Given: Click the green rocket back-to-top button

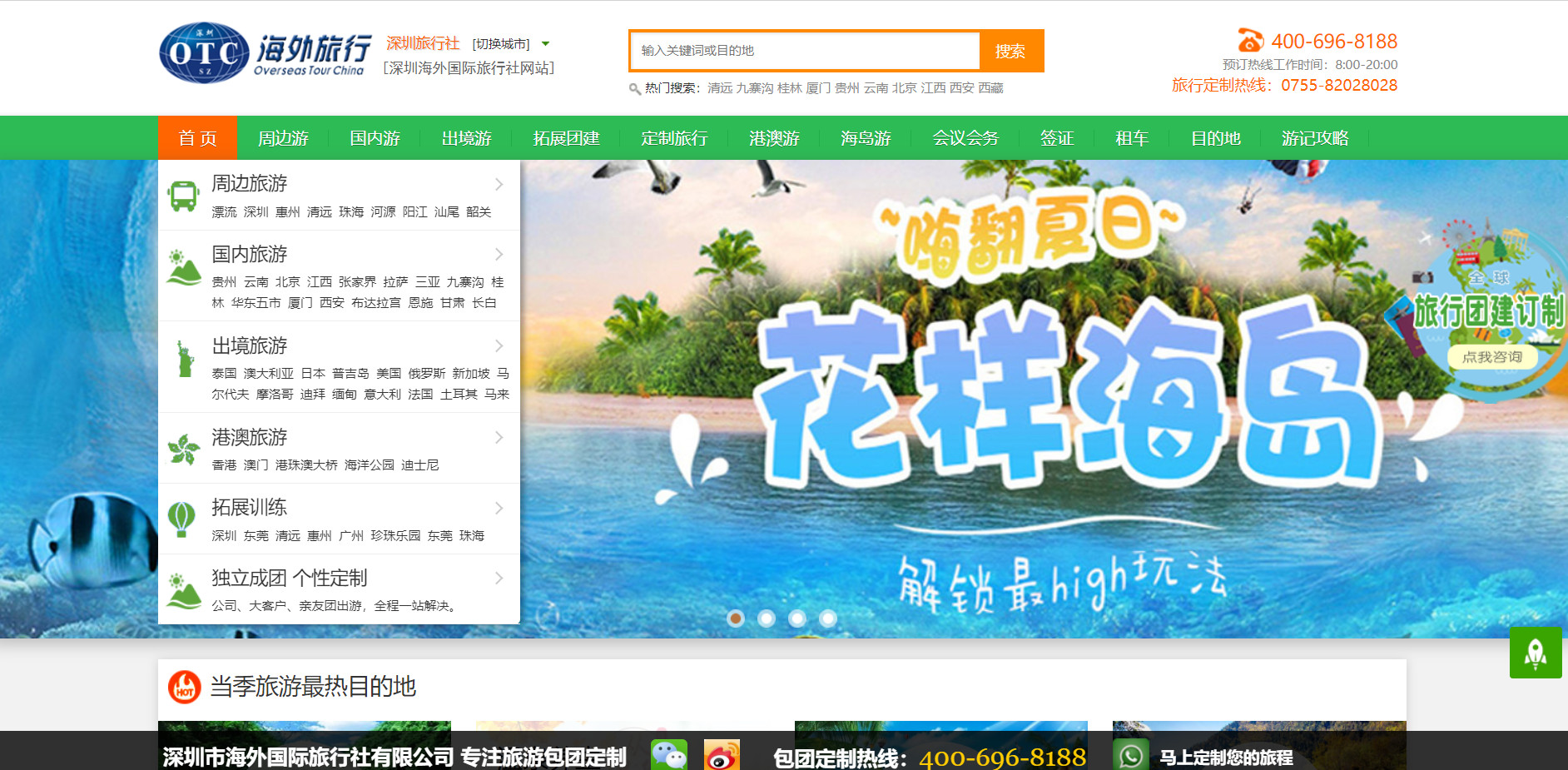Looking at the screenshot, I should click(1535, 653).
